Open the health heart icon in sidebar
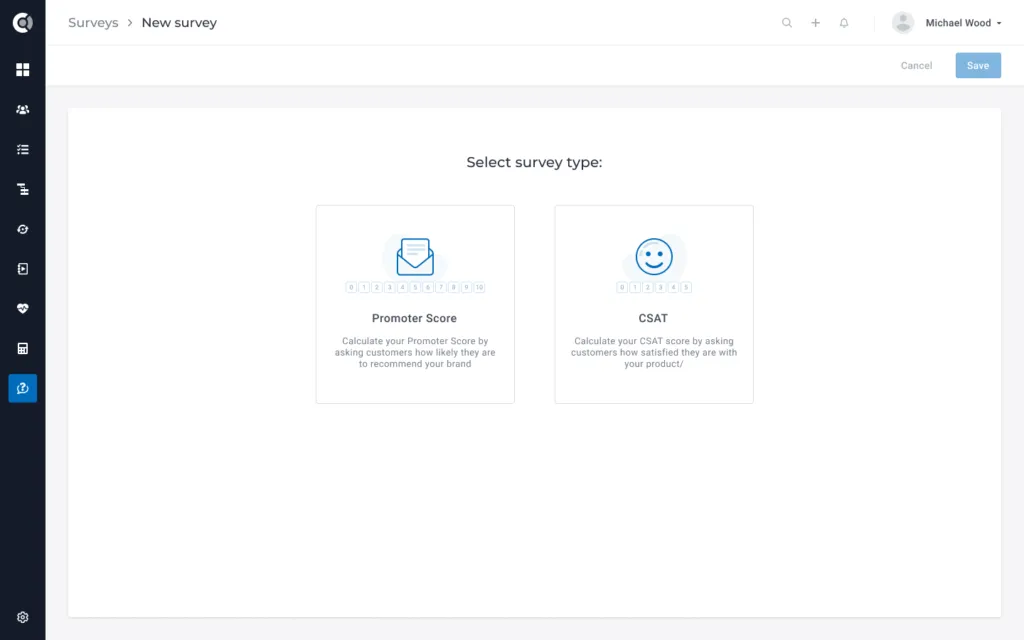This screenshot has height=640, width=1024. click(23, 309)
